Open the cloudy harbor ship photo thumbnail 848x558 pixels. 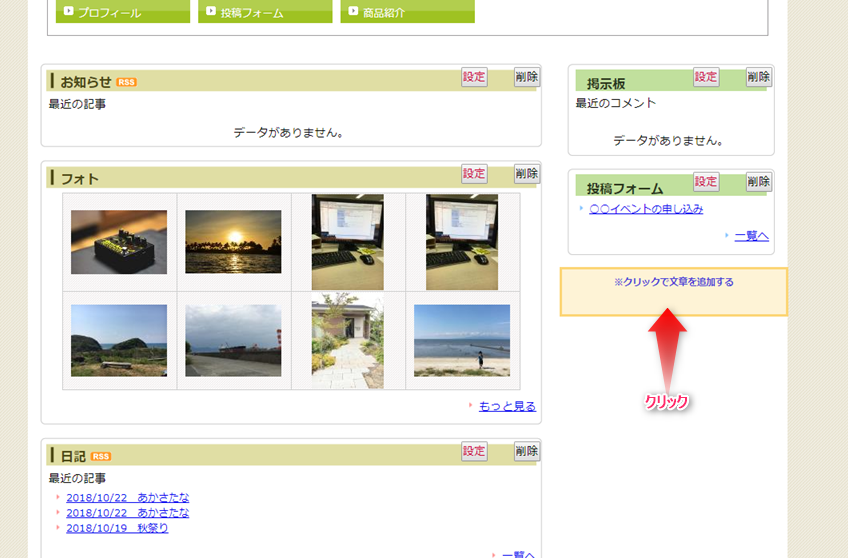[233, 341]
